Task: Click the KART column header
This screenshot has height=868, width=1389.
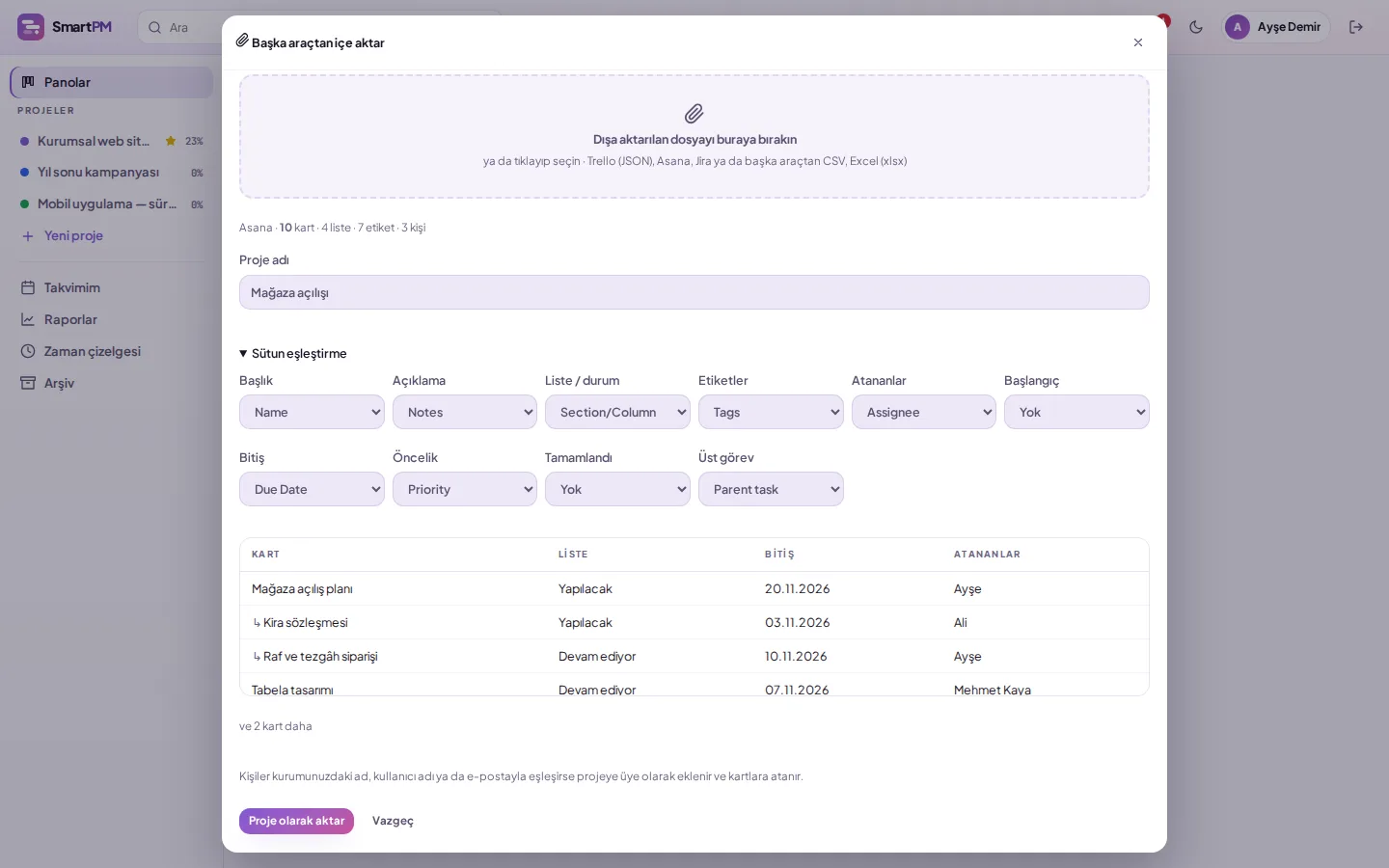Action: [x=265, y=555]
